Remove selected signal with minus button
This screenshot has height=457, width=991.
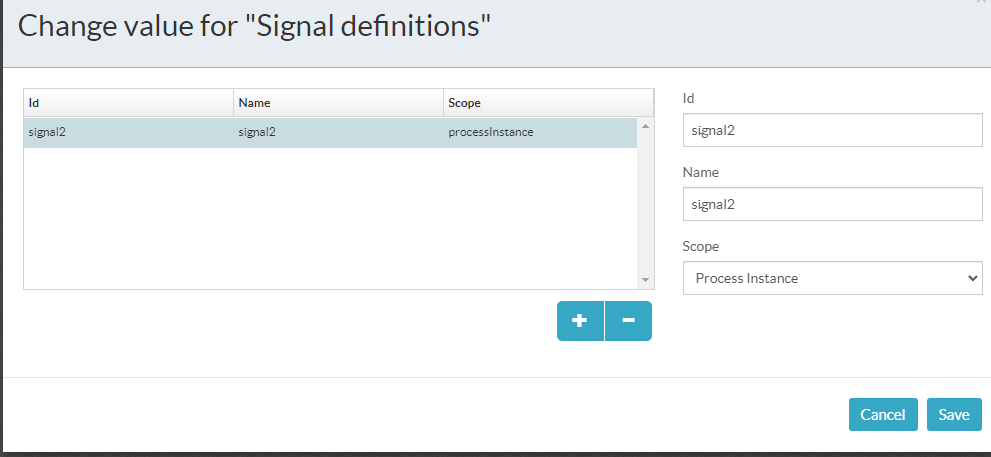(x=628, y=321)
